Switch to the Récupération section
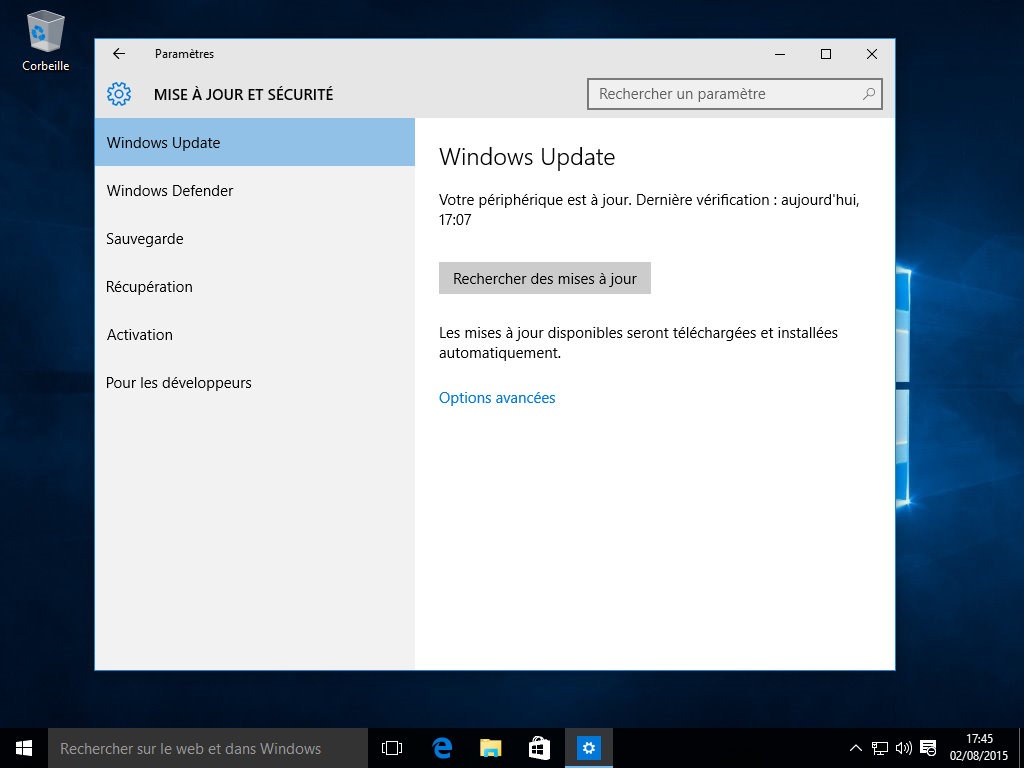 (x=149, y=287)
